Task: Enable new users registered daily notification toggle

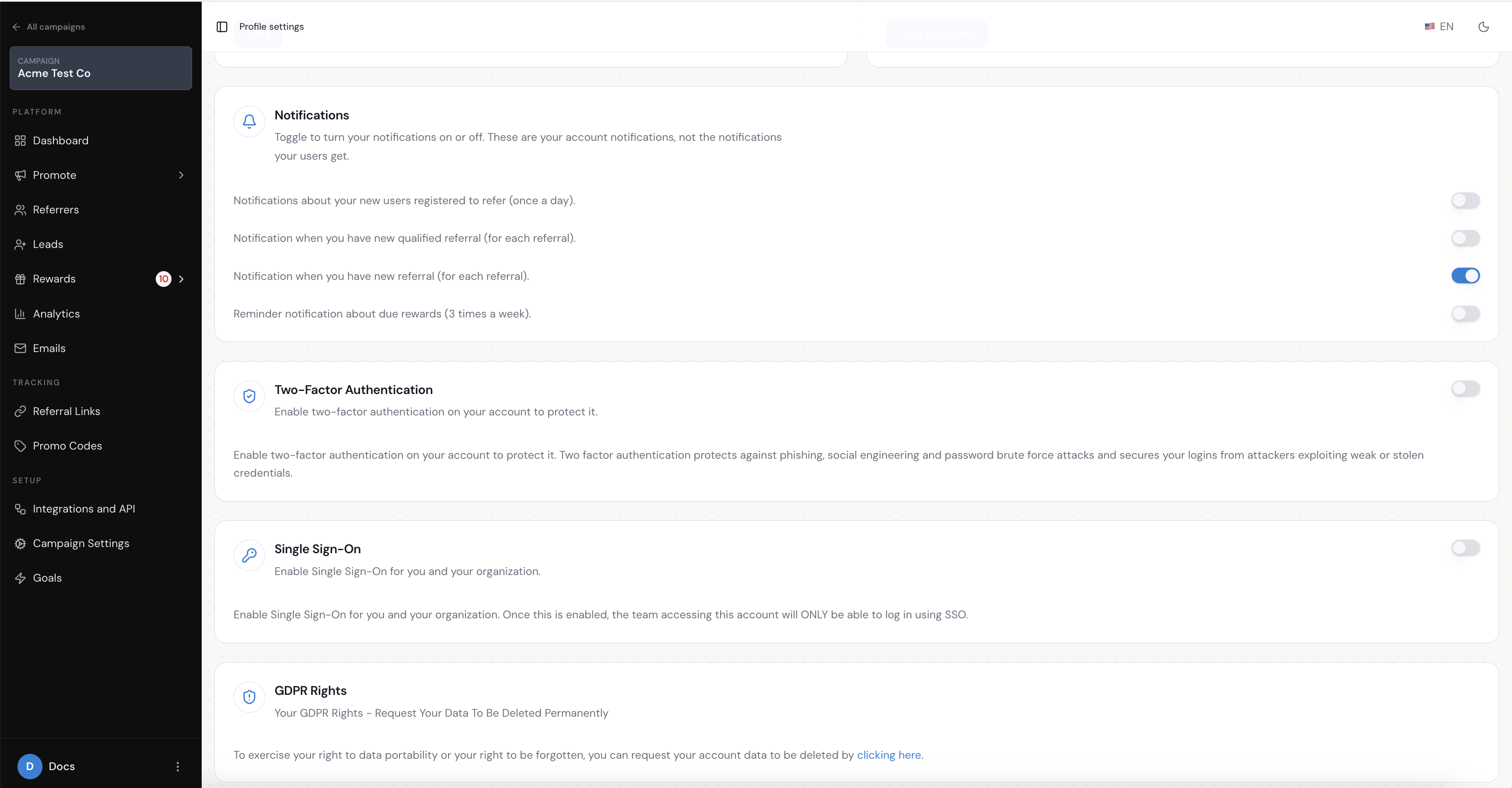Action: point(1465,201)
